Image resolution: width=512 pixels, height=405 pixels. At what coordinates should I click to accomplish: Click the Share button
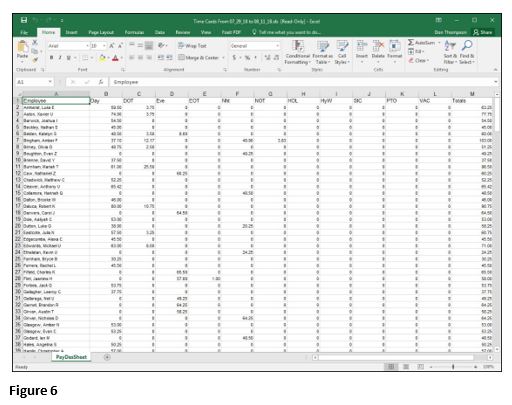click(483, 32)
